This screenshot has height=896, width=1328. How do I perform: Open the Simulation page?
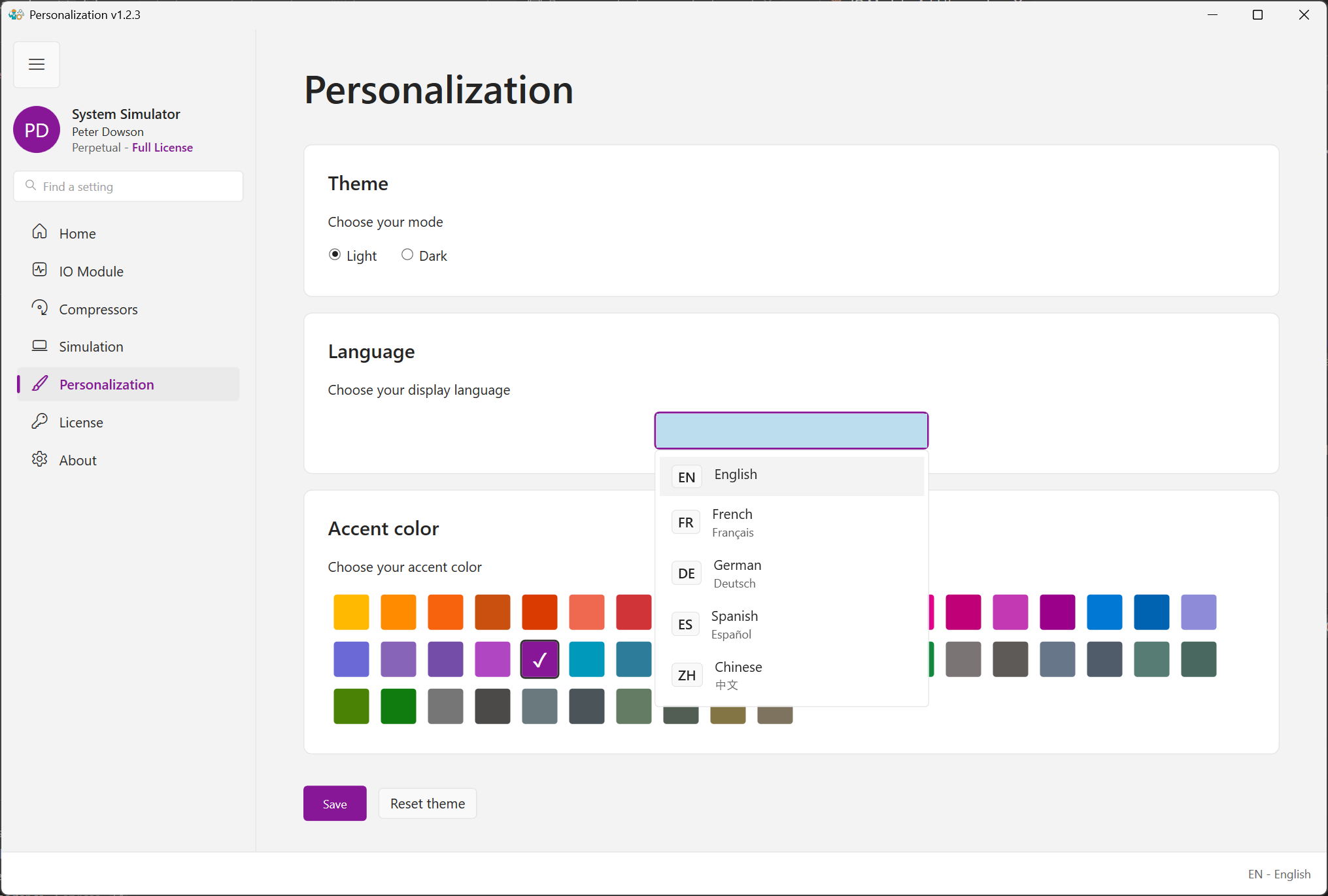point(91,346)
